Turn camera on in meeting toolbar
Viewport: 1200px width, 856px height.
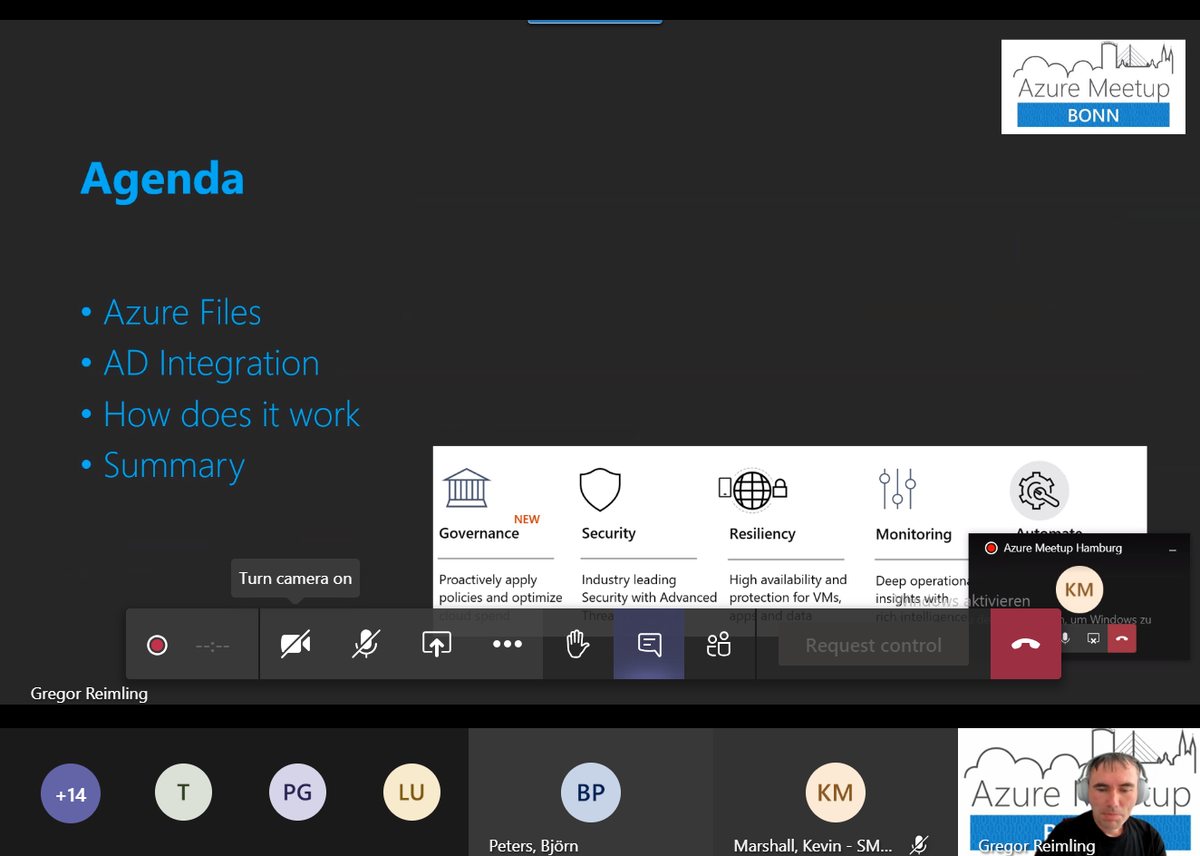(x=295, y=645)
